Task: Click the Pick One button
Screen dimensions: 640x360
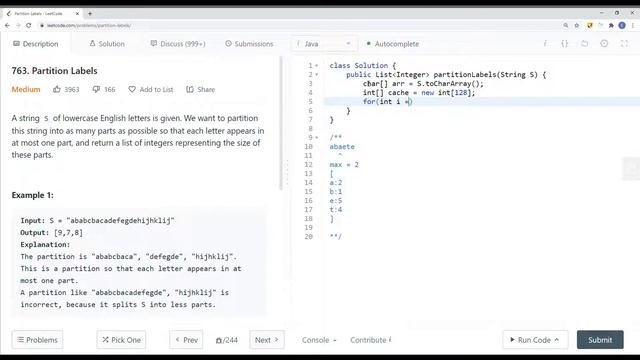Action: tap(121, 340)
